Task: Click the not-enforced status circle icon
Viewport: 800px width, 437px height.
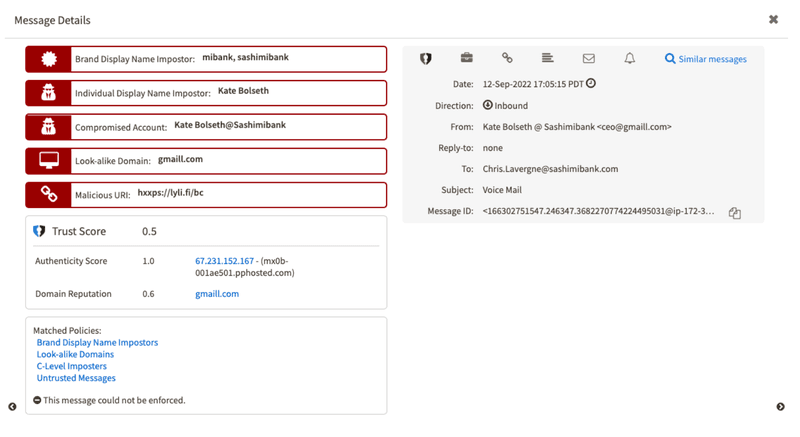Action: (x=37, y=400)
